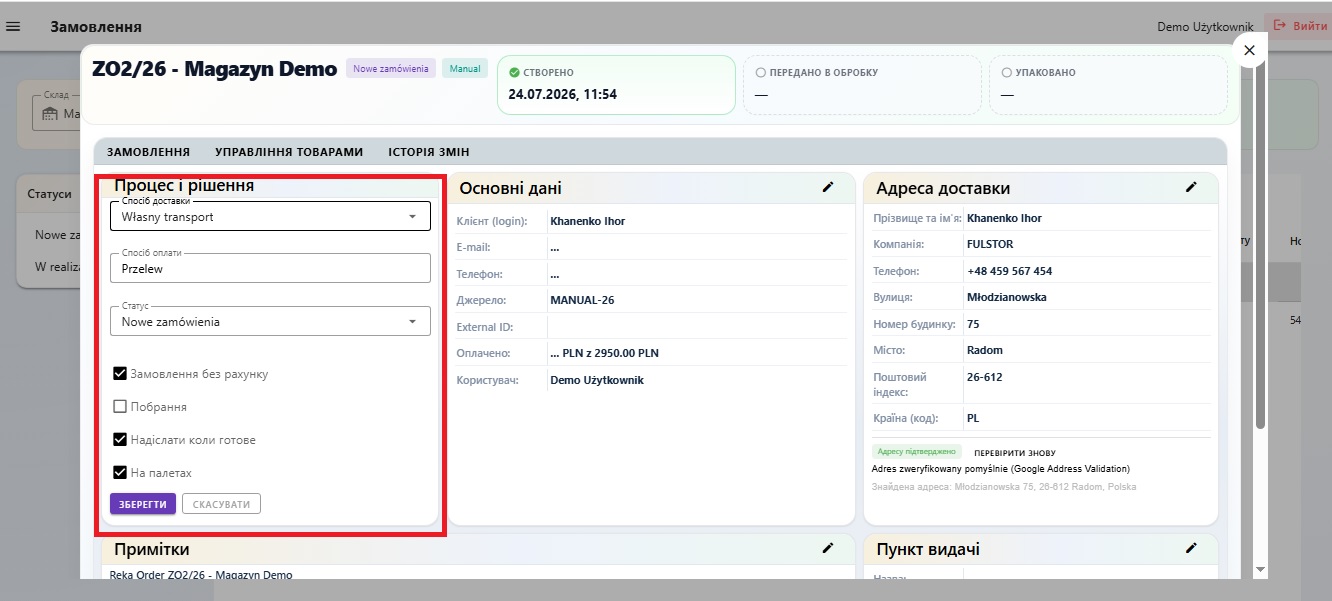
Task: Click the Зберегти button
Action: 143,504
